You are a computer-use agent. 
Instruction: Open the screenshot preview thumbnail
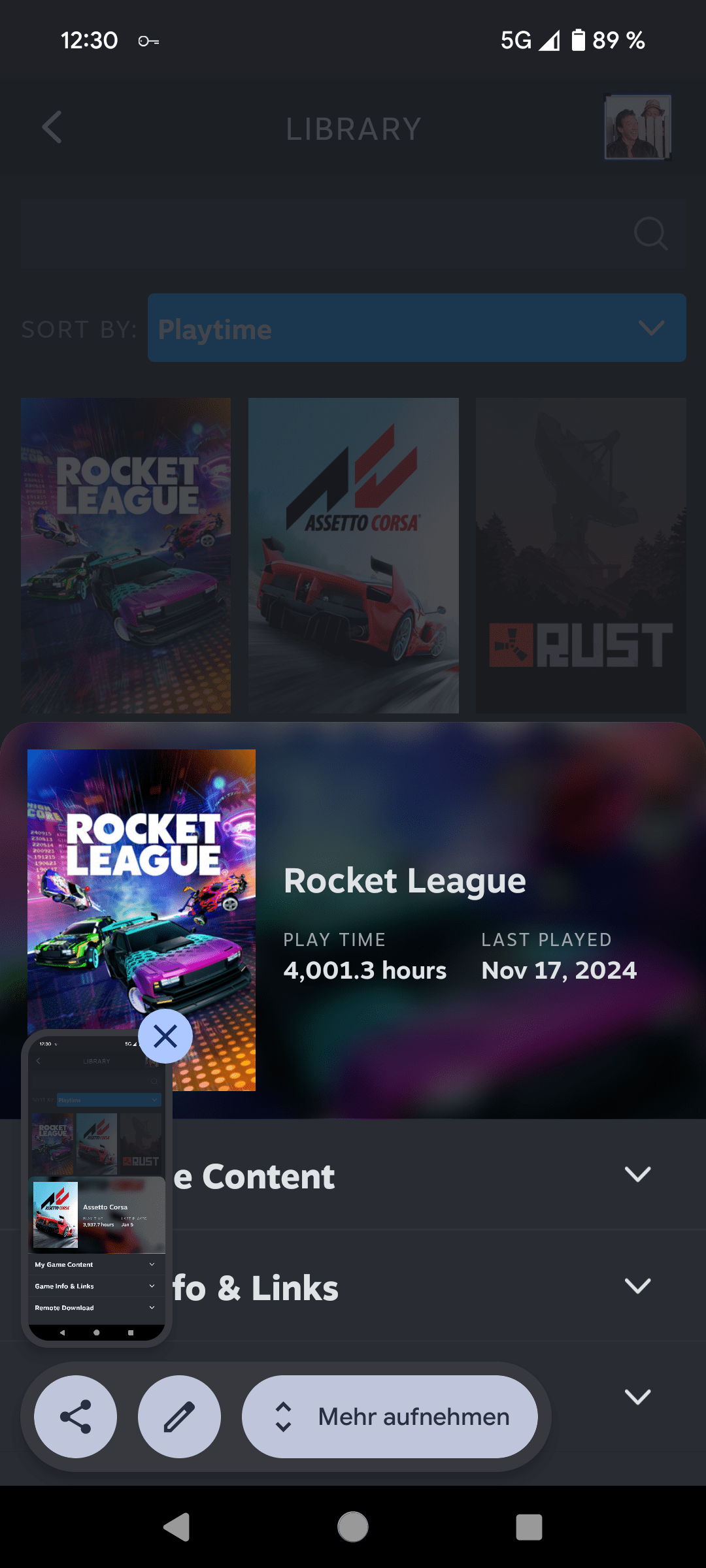coord(97,1188)
